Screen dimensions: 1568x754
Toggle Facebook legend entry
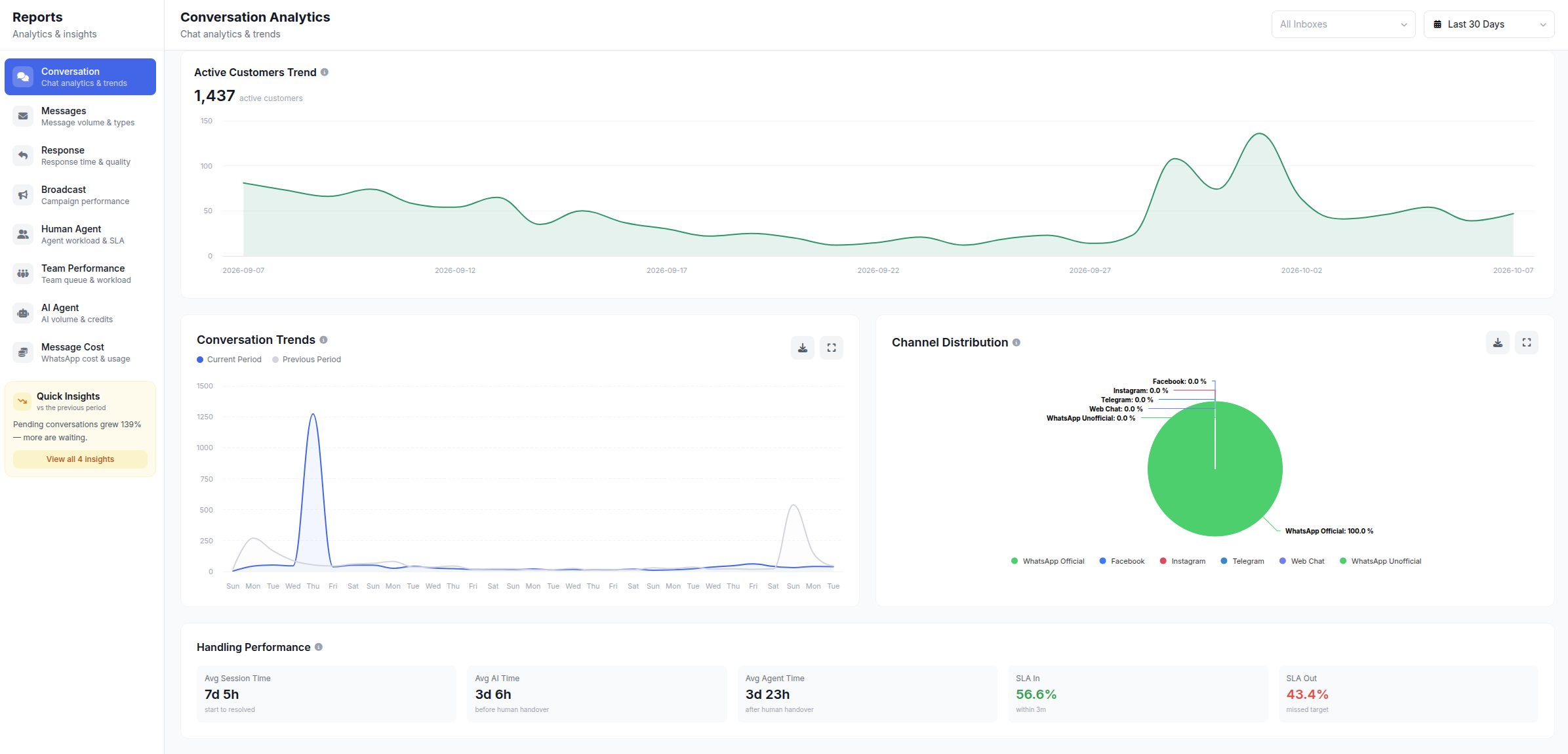tap(1122, 561)
